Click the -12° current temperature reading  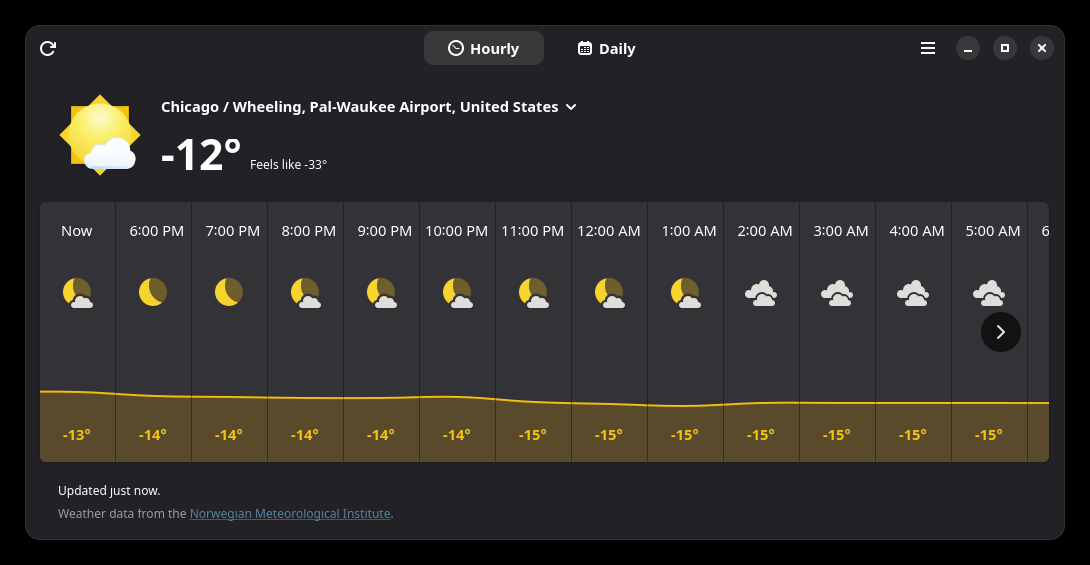tap(201, 154)
